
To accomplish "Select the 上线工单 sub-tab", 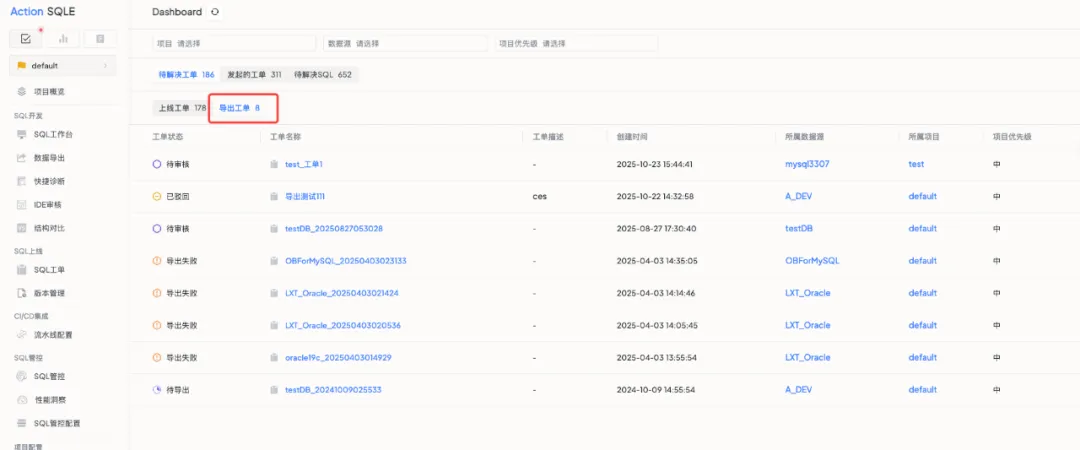I will 181,108.
